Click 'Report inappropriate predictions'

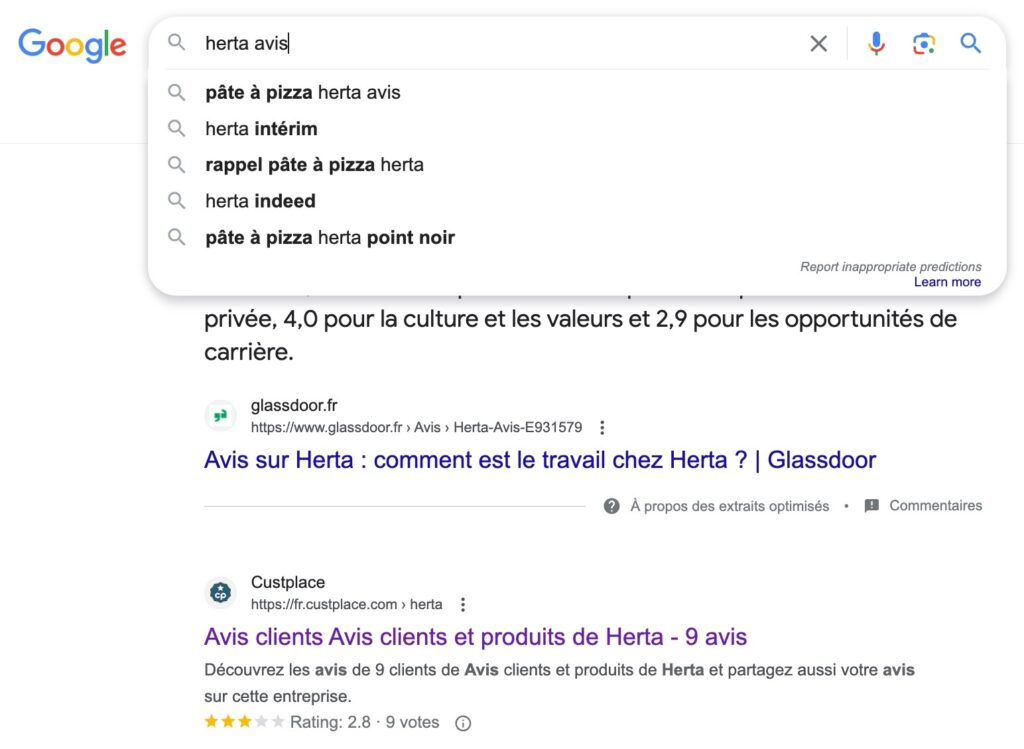890,266
